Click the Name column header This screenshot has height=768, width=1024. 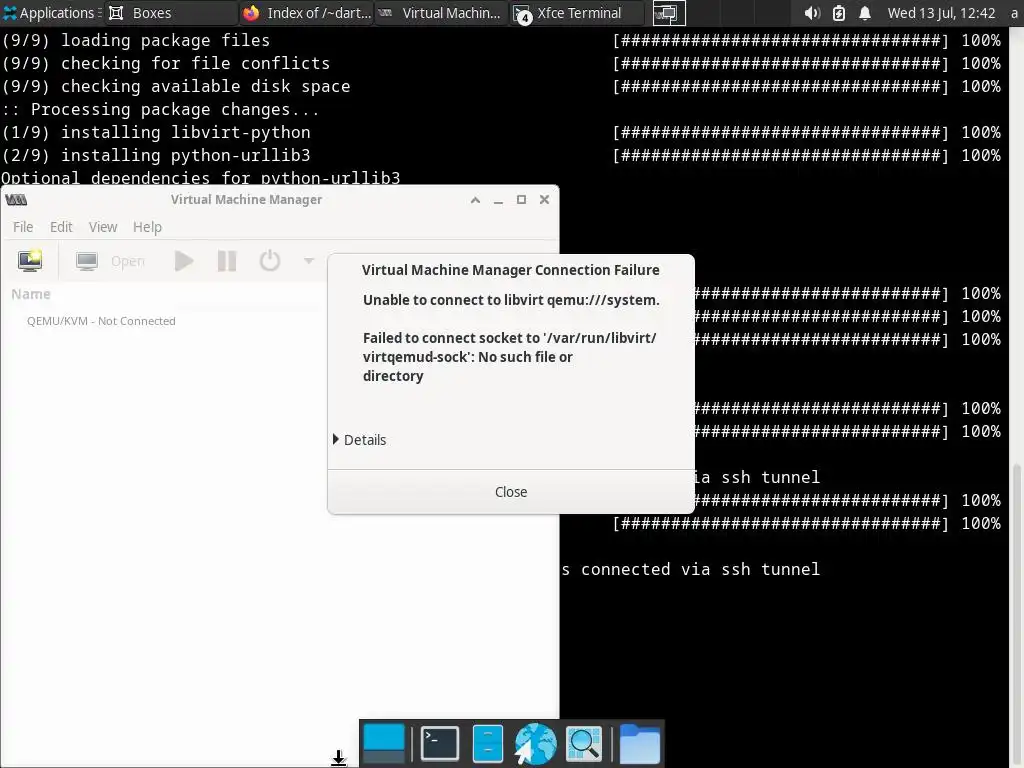click(31, 294)
